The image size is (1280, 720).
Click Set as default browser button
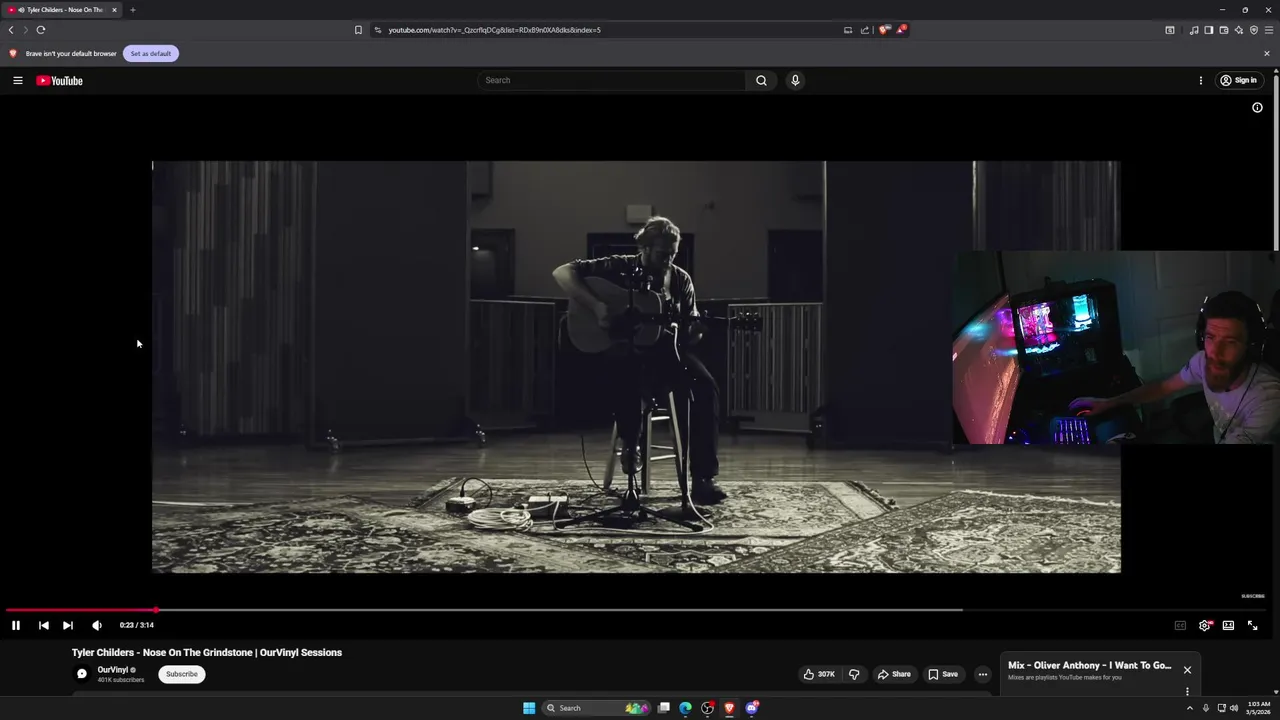151,53
